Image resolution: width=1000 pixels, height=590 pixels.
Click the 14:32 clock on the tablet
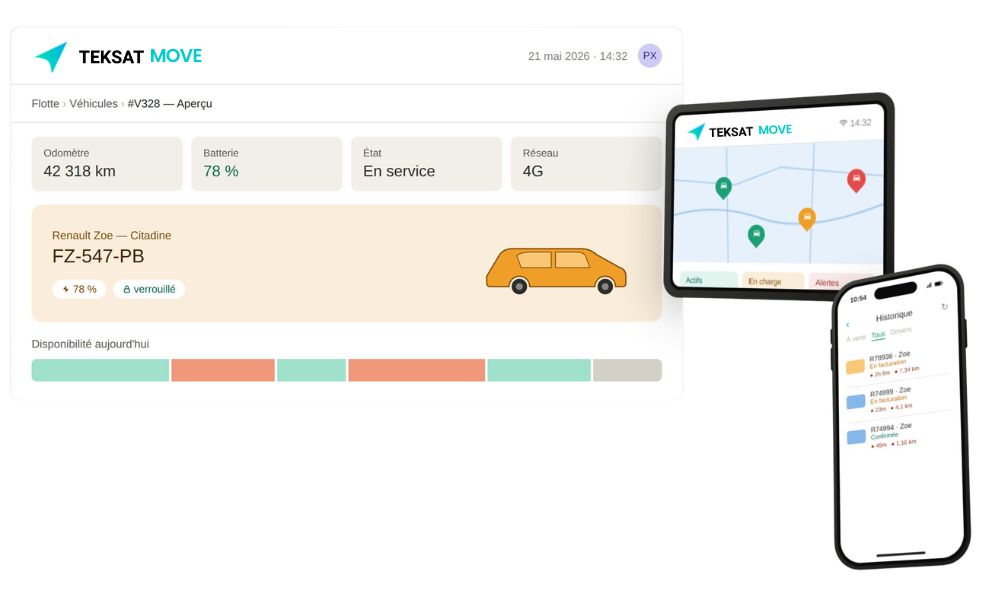[x=860, y=122]
